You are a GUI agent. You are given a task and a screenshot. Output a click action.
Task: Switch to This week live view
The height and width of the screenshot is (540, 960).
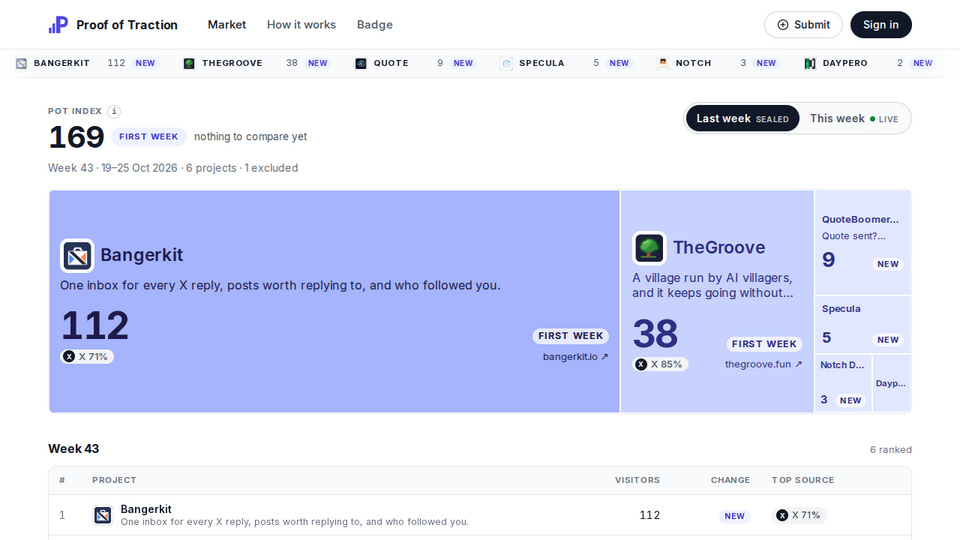(853, 118)
